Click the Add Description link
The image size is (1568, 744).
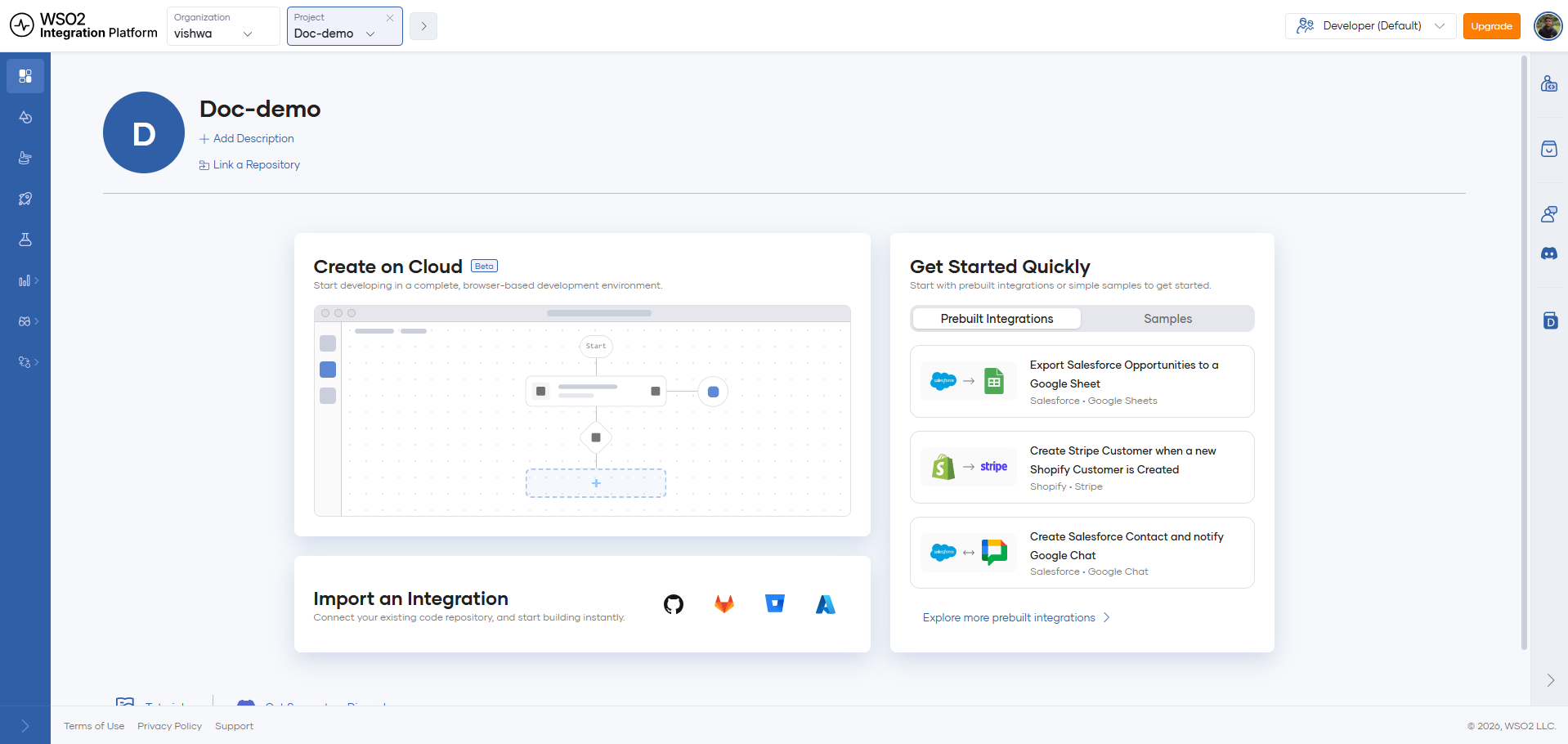click(x=247, y=139)
